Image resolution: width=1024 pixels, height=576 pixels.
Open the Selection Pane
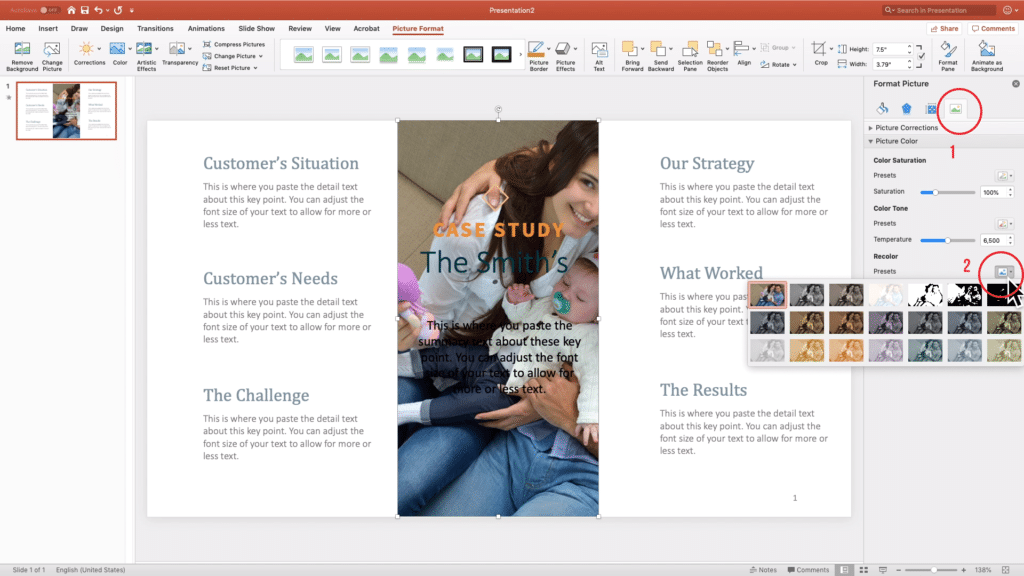[690, 52]
